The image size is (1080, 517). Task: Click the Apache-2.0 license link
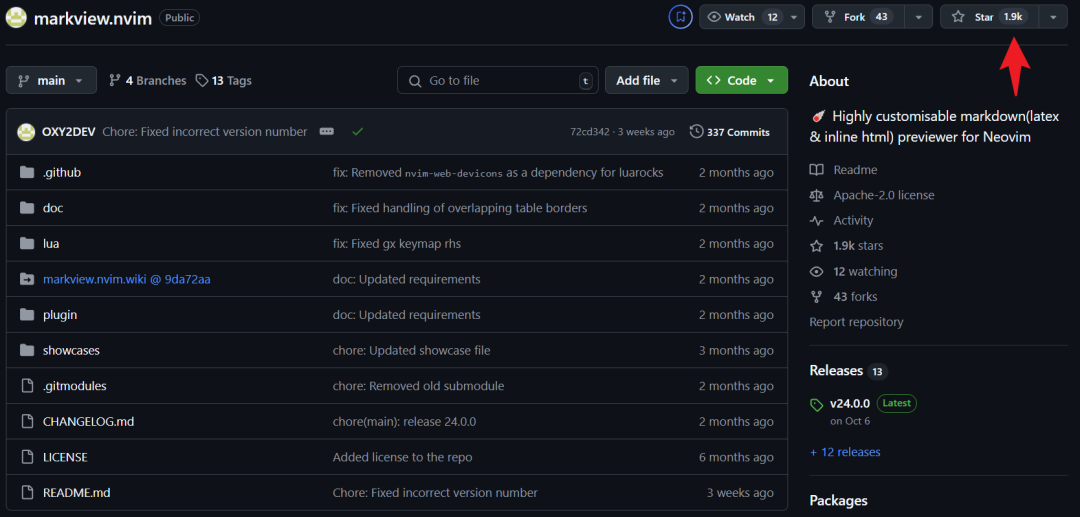884,196
